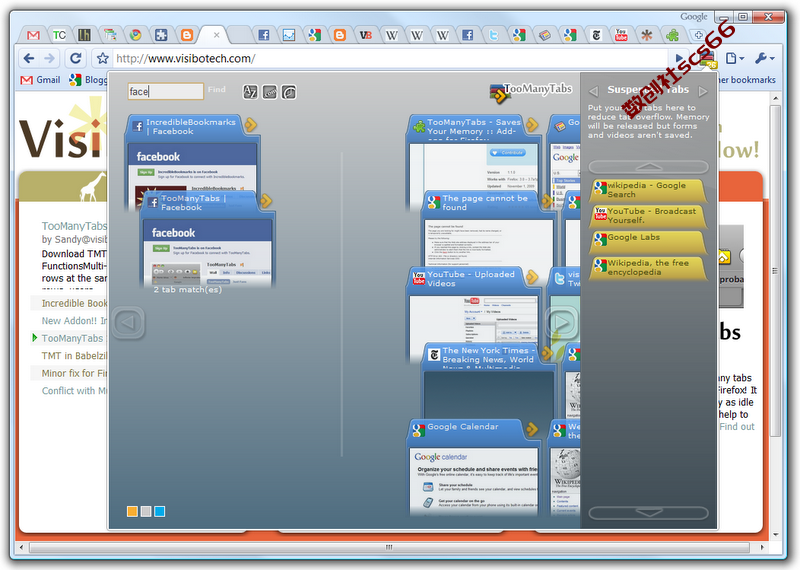Open the 'Incredible Book...' sidebar link on webpage

click(74, 303)
